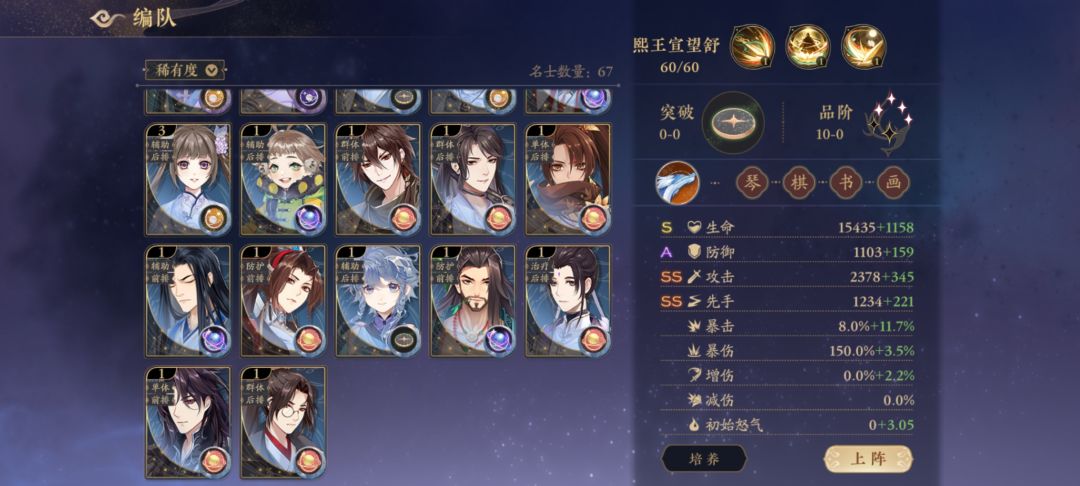Select the level 3 girl with purple flower card
1080x486 pixels.
coord(188,180)
